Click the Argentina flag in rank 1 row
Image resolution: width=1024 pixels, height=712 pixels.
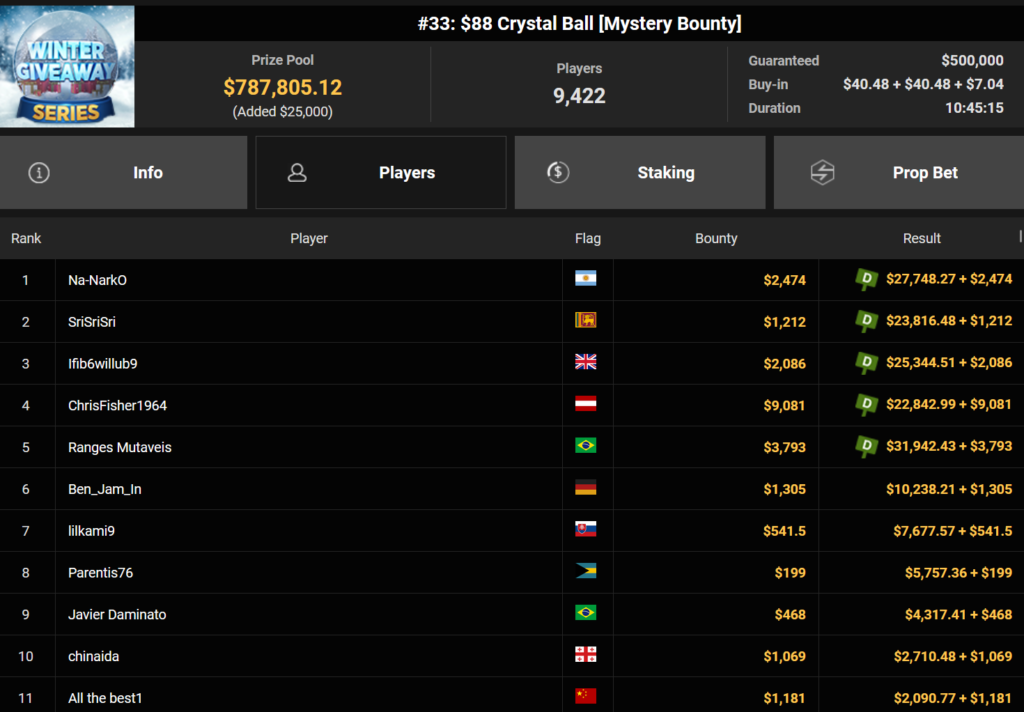[585, 279]
